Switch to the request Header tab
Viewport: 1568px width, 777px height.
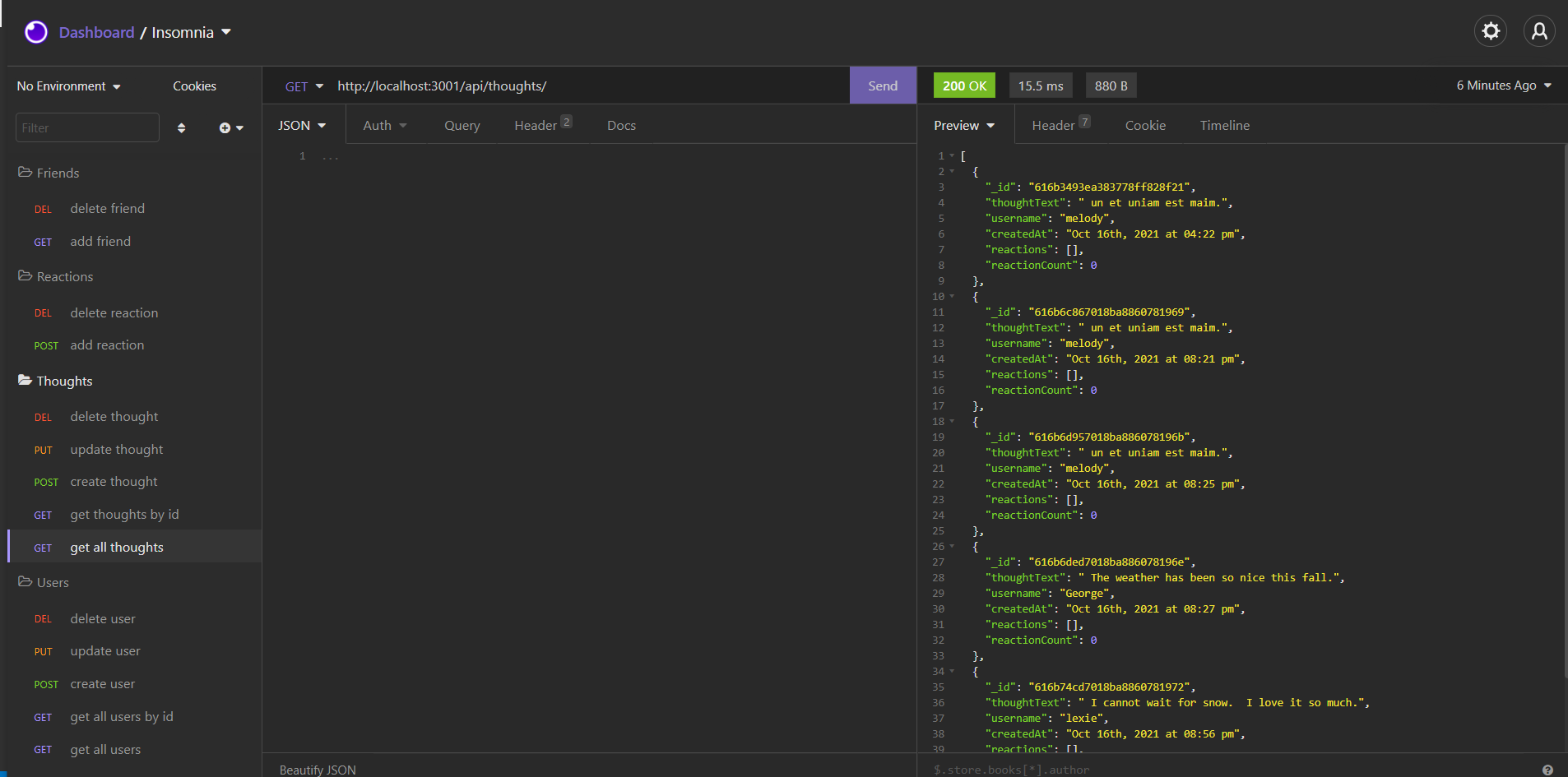543,125
